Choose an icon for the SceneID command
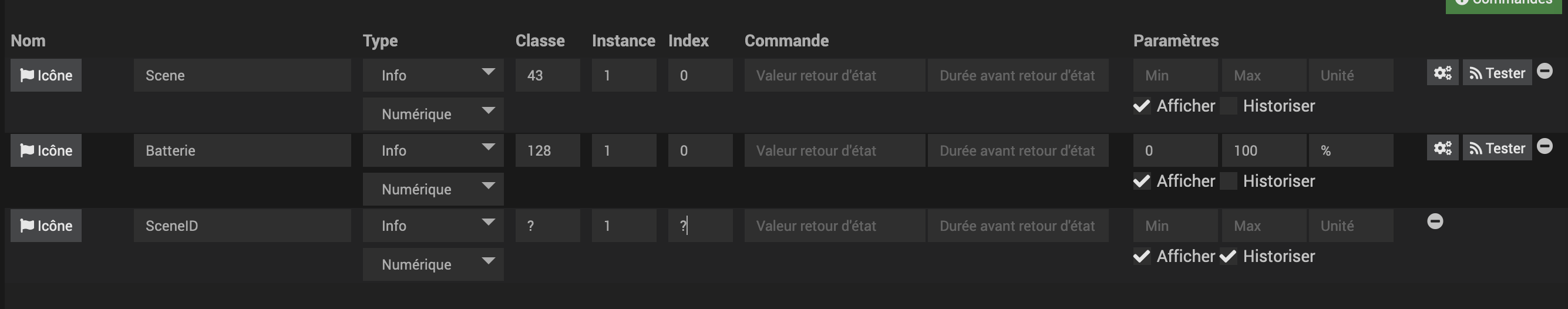1568x309 pixels. click(46, 226)
